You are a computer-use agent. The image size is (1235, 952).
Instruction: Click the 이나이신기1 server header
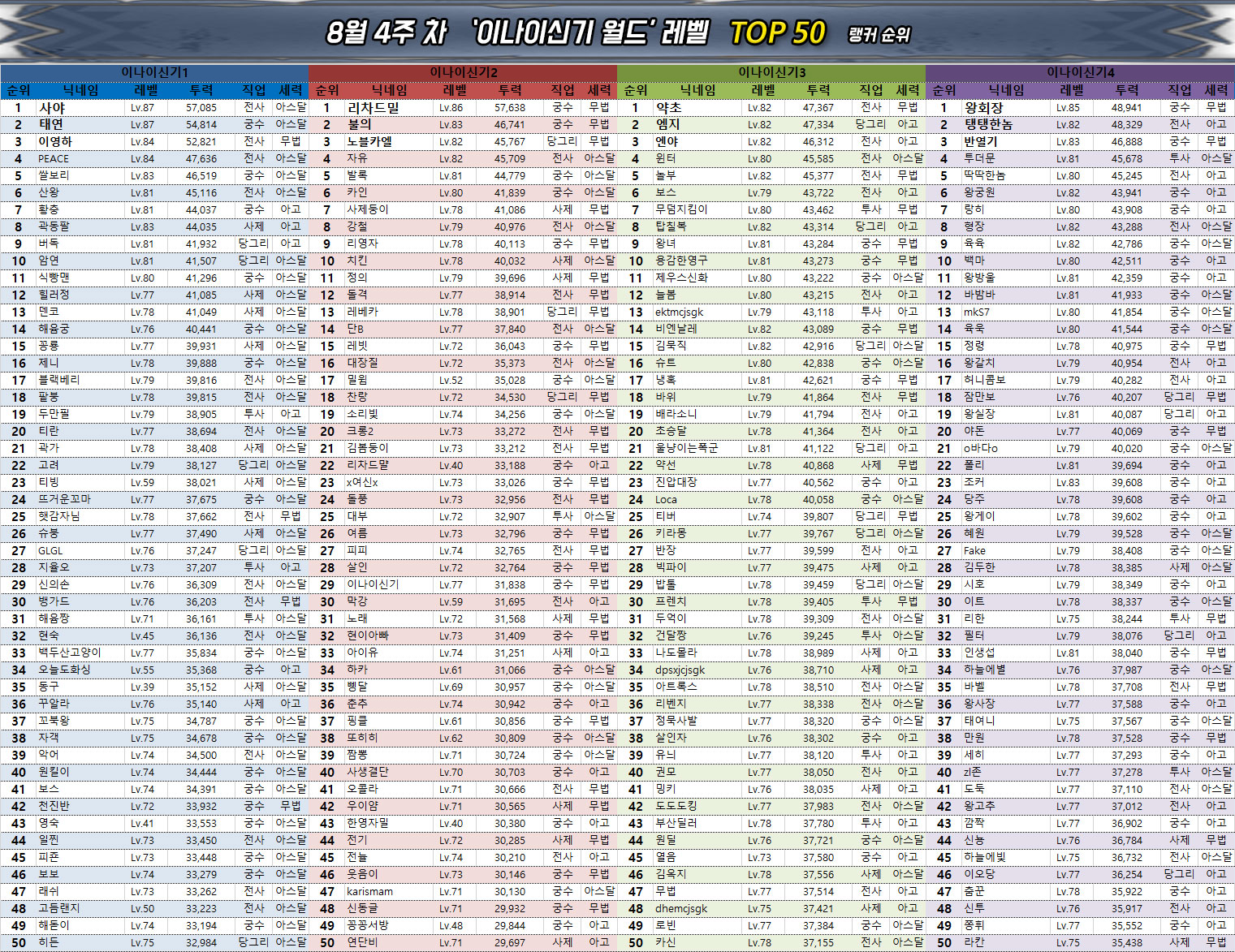(x=154, y=72)
